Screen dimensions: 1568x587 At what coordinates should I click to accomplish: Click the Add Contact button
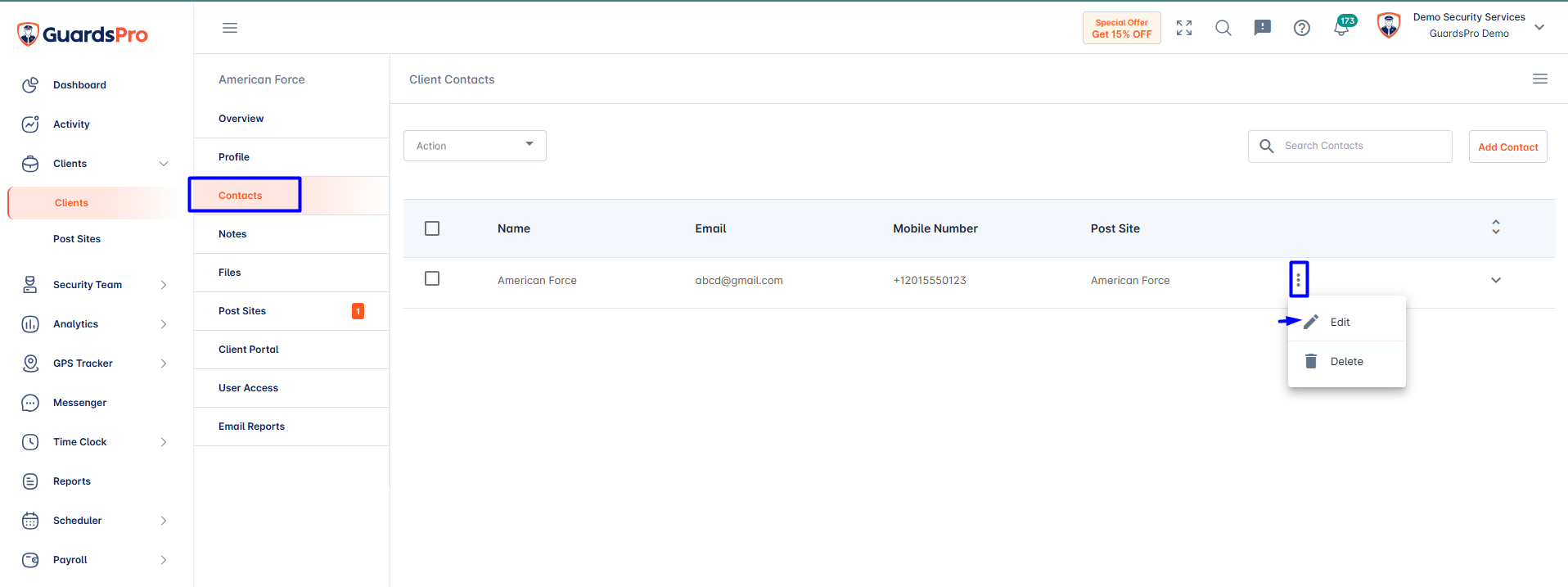coord(1508,147)
